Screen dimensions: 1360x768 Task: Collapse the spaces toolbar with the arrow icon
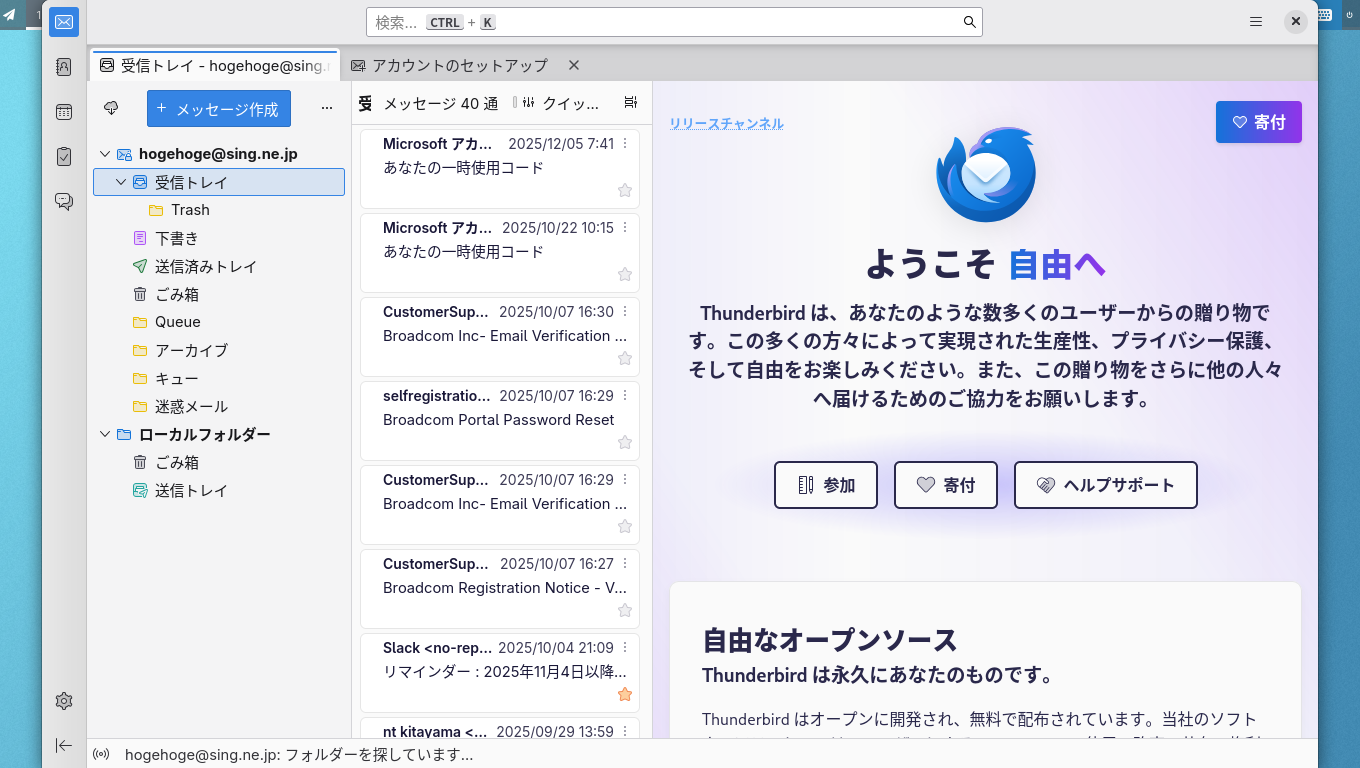(64, 745)
